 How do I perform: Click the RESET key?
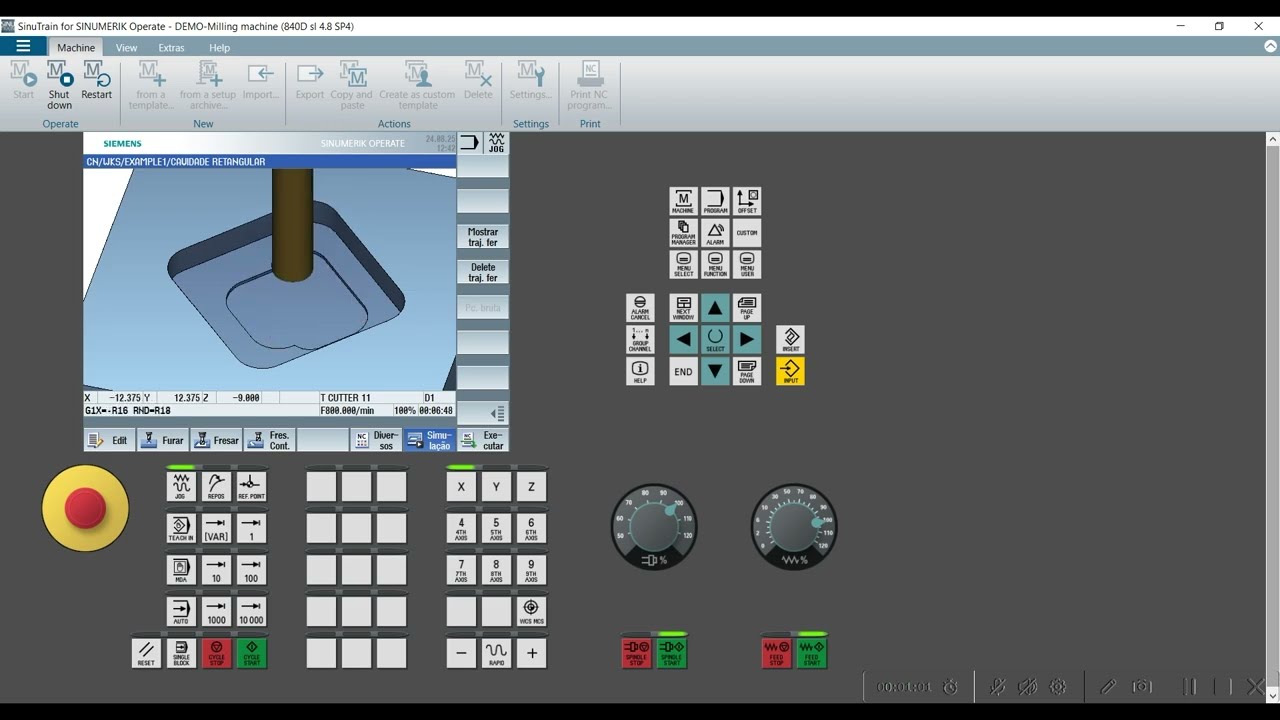point(146,654)
